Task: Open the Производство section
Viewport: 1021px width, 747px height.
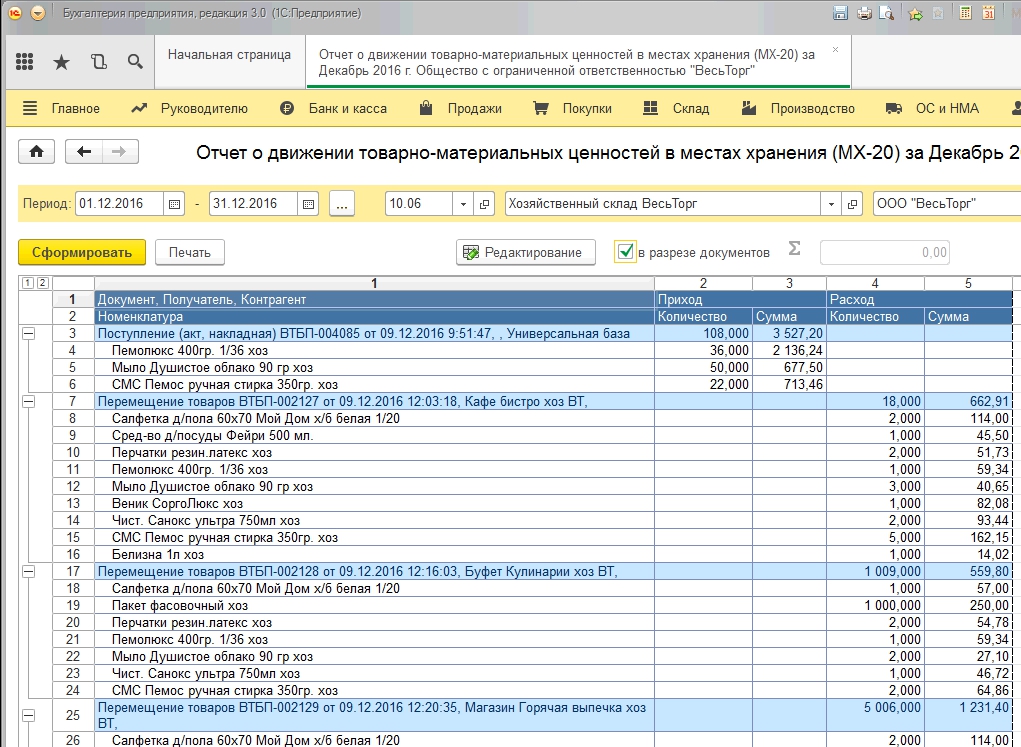Action: coord(798,109)
